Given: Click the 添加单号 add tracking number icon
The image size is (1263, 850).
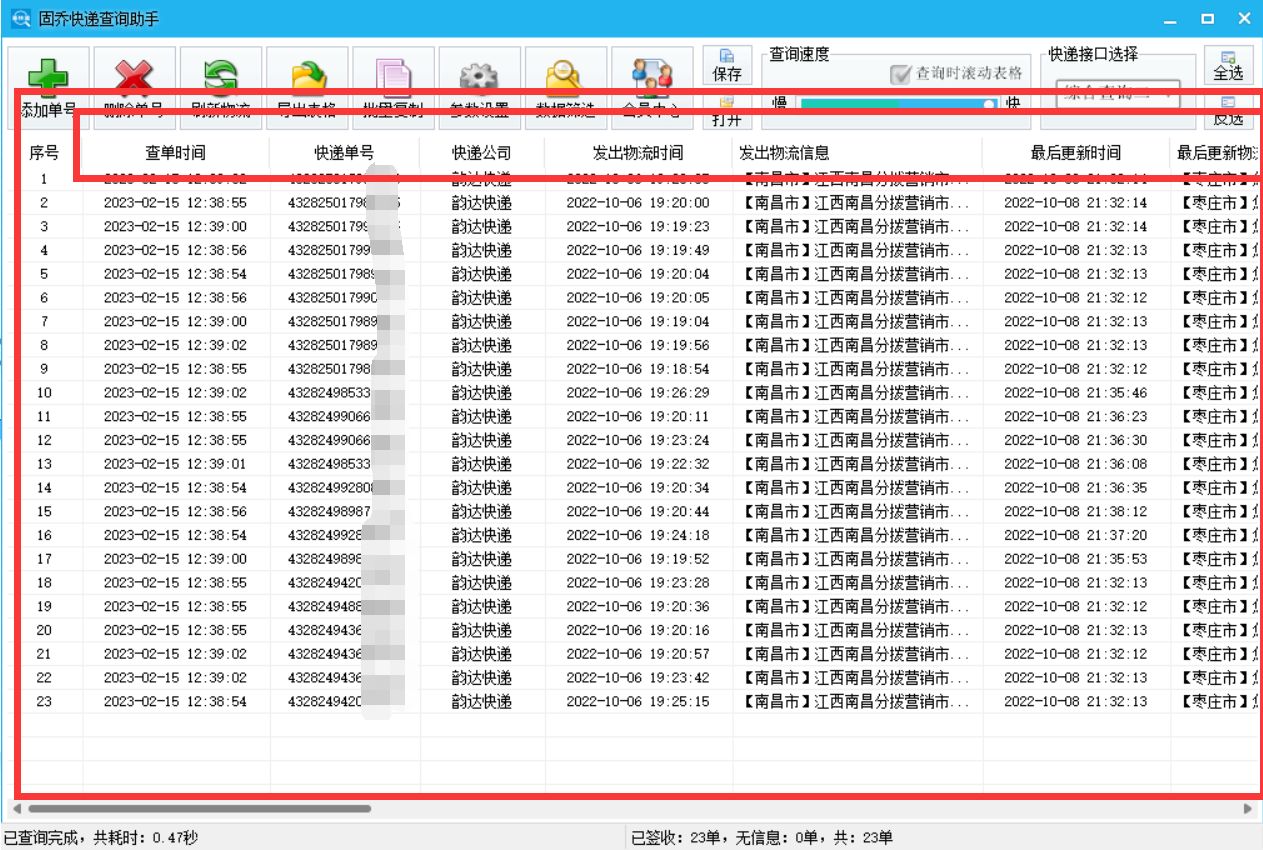Looking at the screenshot, I should (47, 77).
